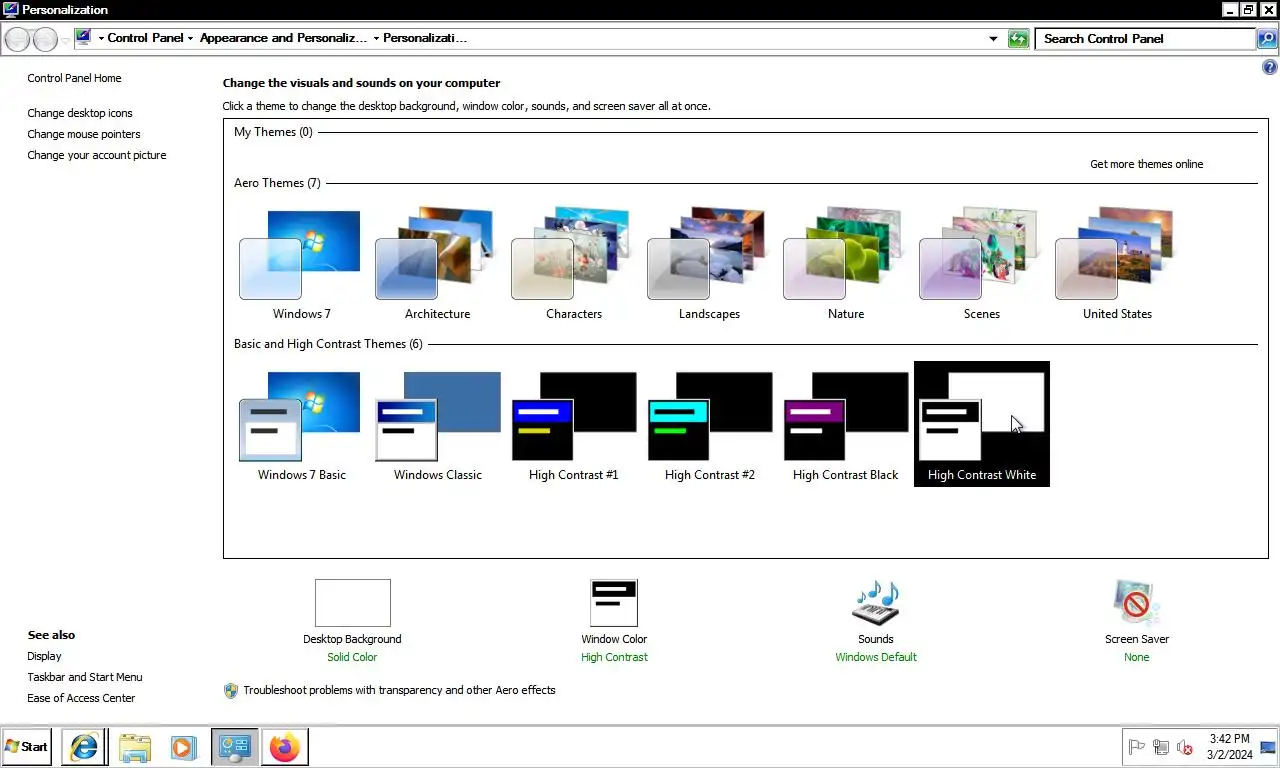Go to Control Panel Home
The image size is (1280, 768).
[74, 78]
